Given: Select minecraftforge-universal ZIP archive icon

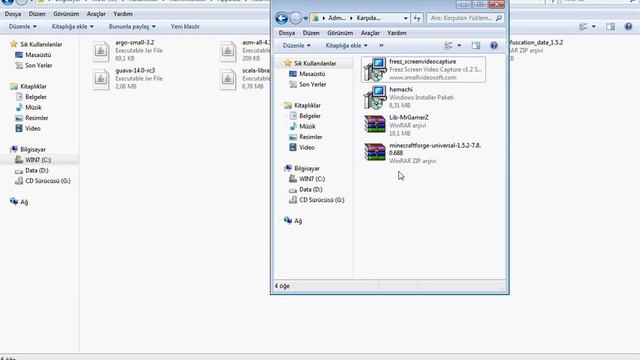Looking at the screenshot, I should [x=375, y=152].
